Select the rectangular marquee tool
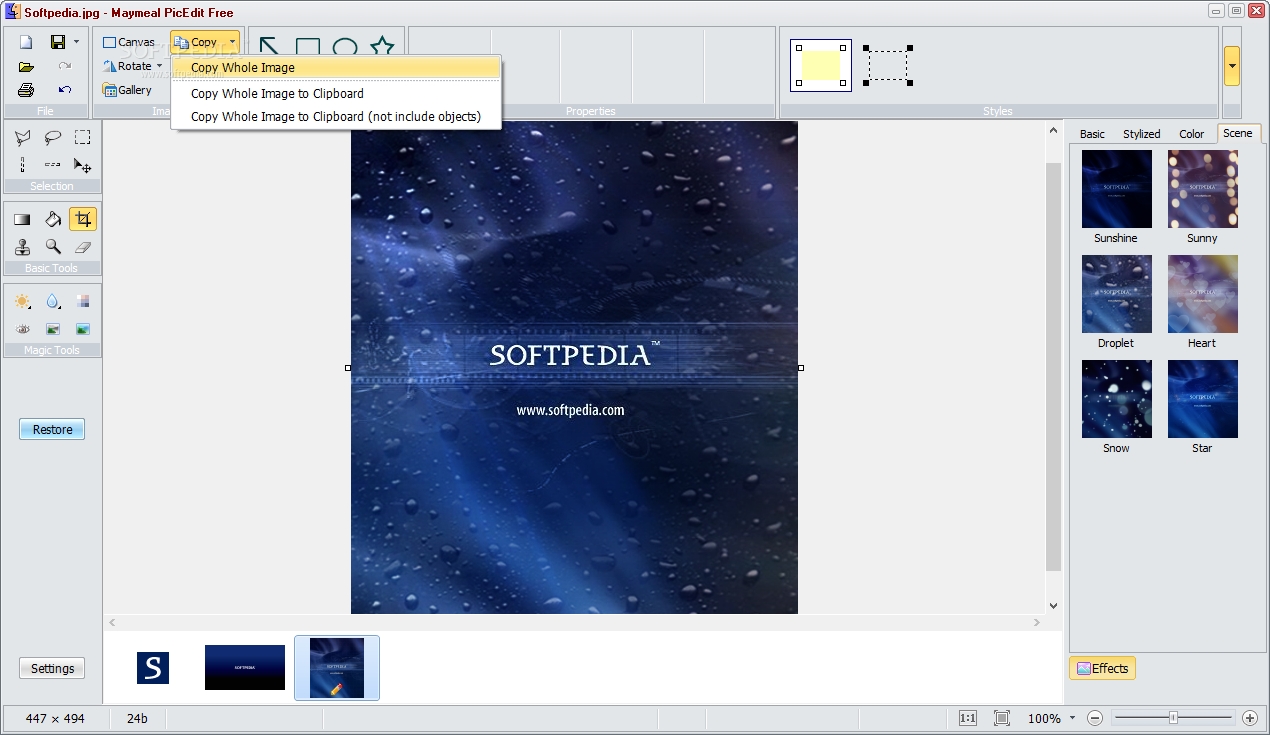1270x735 pixels. [83, 138]
